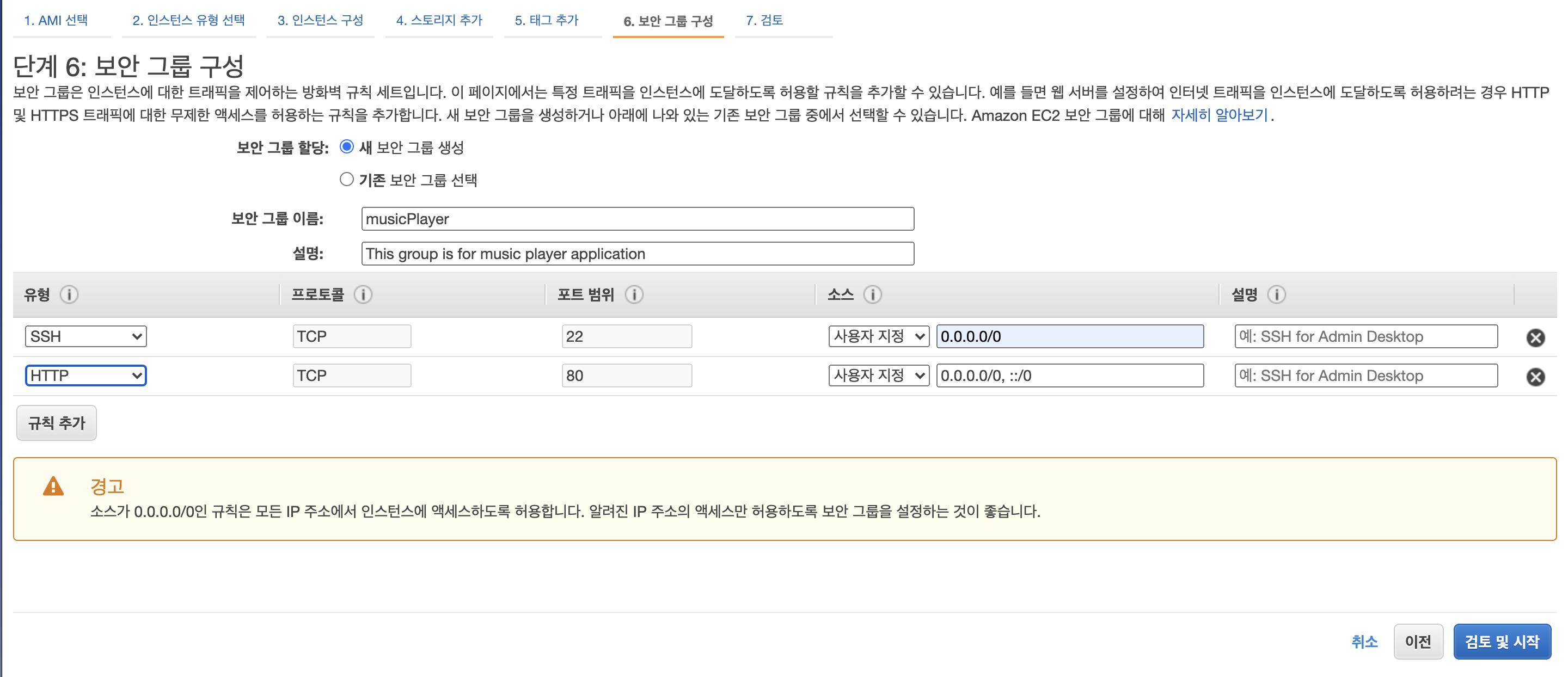The image size is (1568, 677).
Task: Open the SSH type dropdown
Action: 86,336
